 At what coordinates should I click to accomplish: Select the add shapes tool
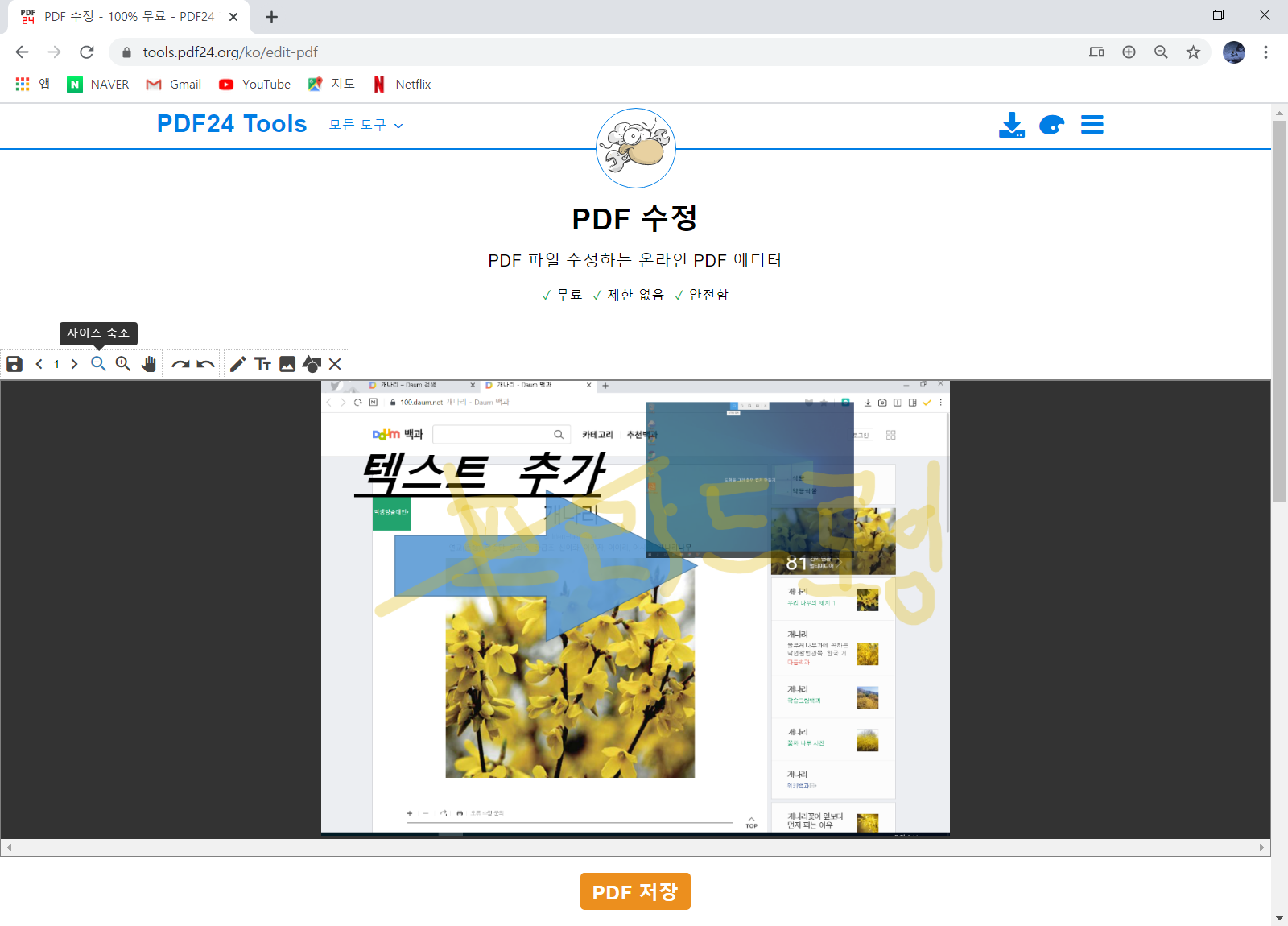[312, 364]
